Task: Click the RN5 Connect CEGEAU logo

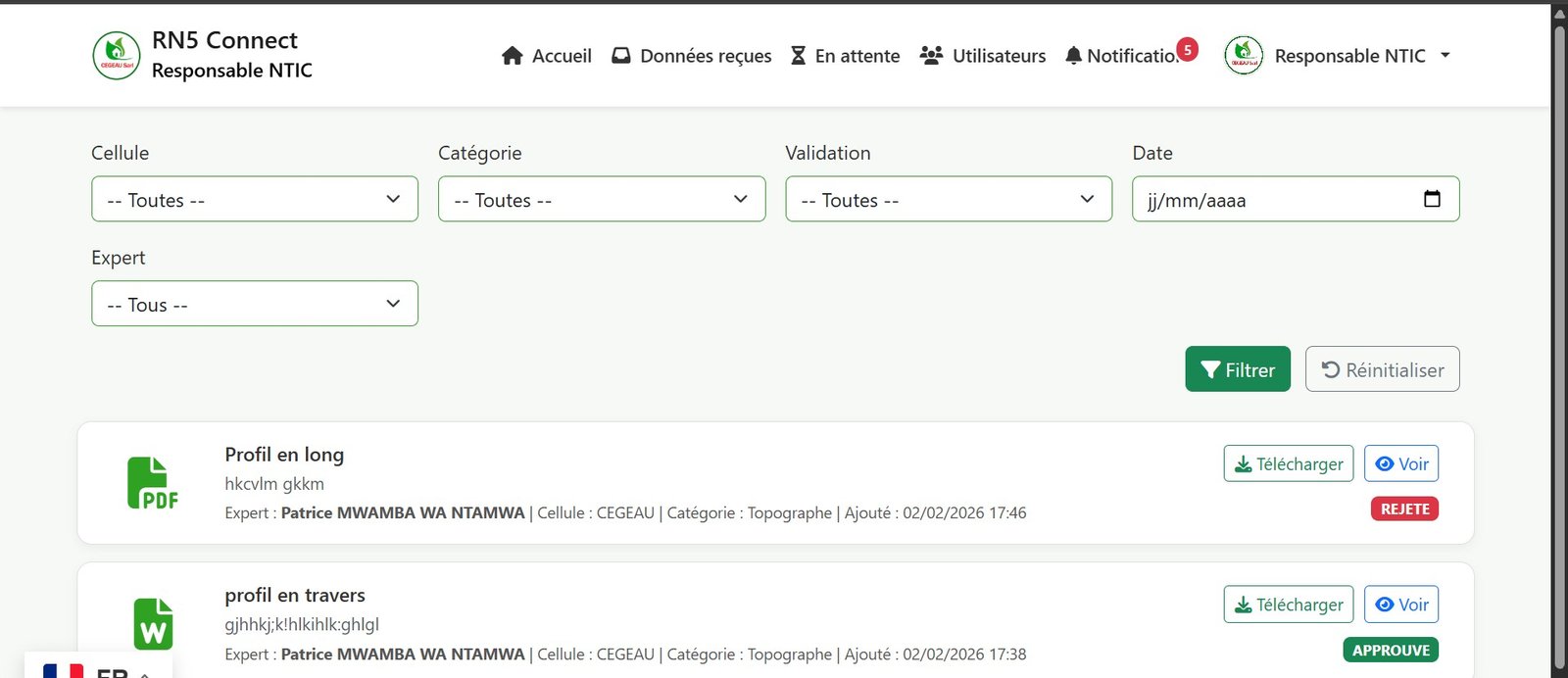Action: click(117, 56)
